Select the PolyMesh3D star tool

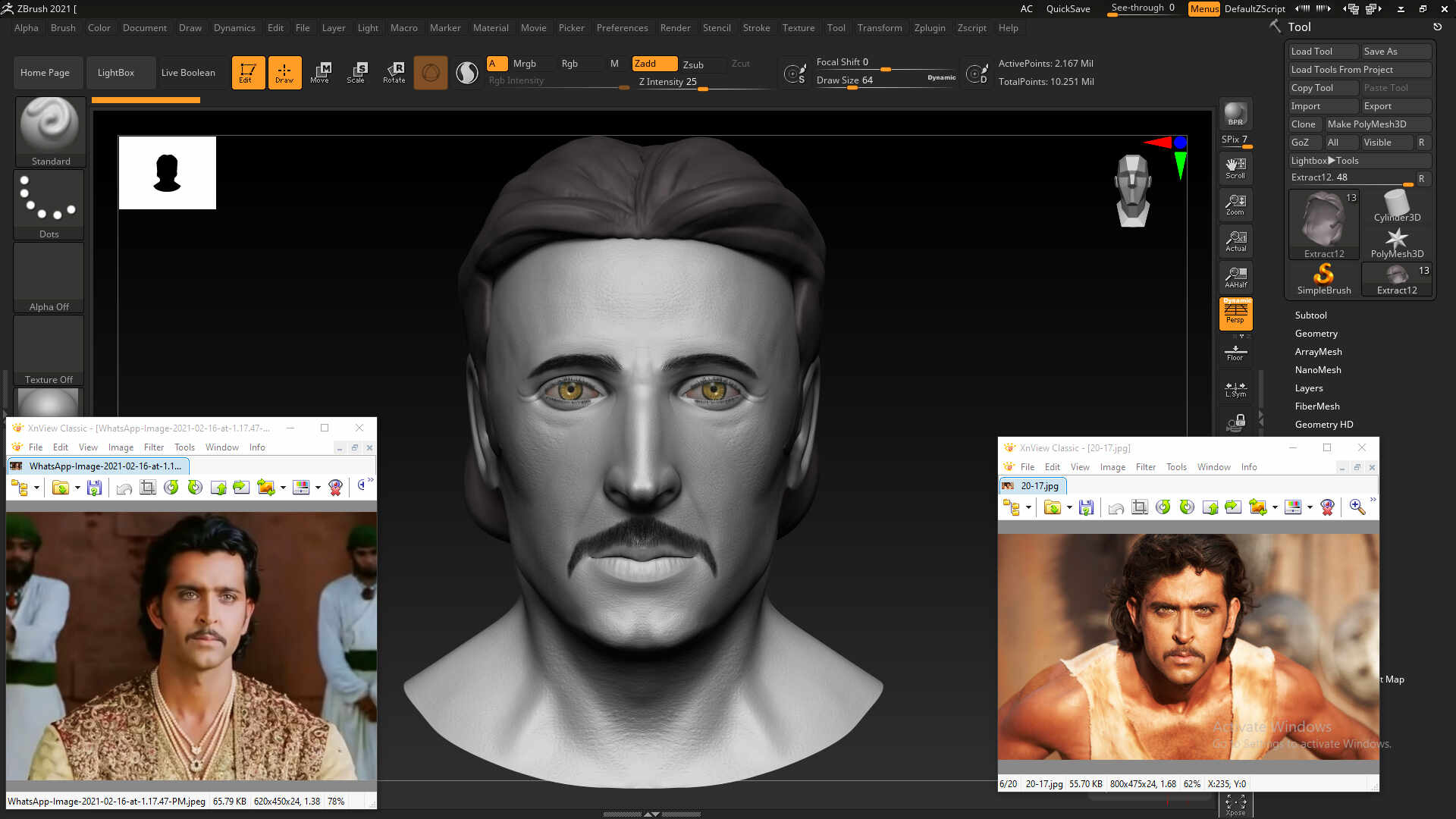click(x=1397, y=243)
